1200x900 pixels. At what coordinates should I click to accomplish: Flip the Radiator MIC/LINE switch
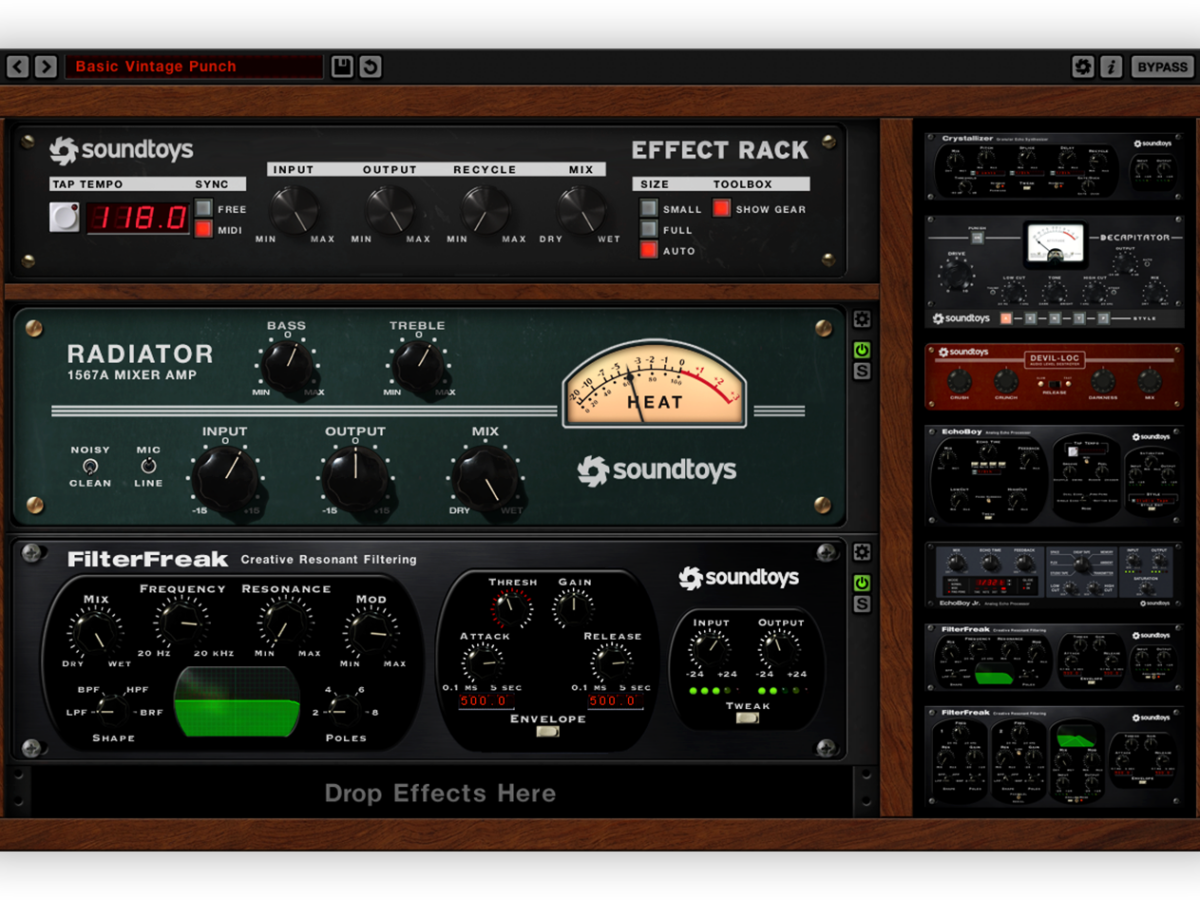point(148,466)
